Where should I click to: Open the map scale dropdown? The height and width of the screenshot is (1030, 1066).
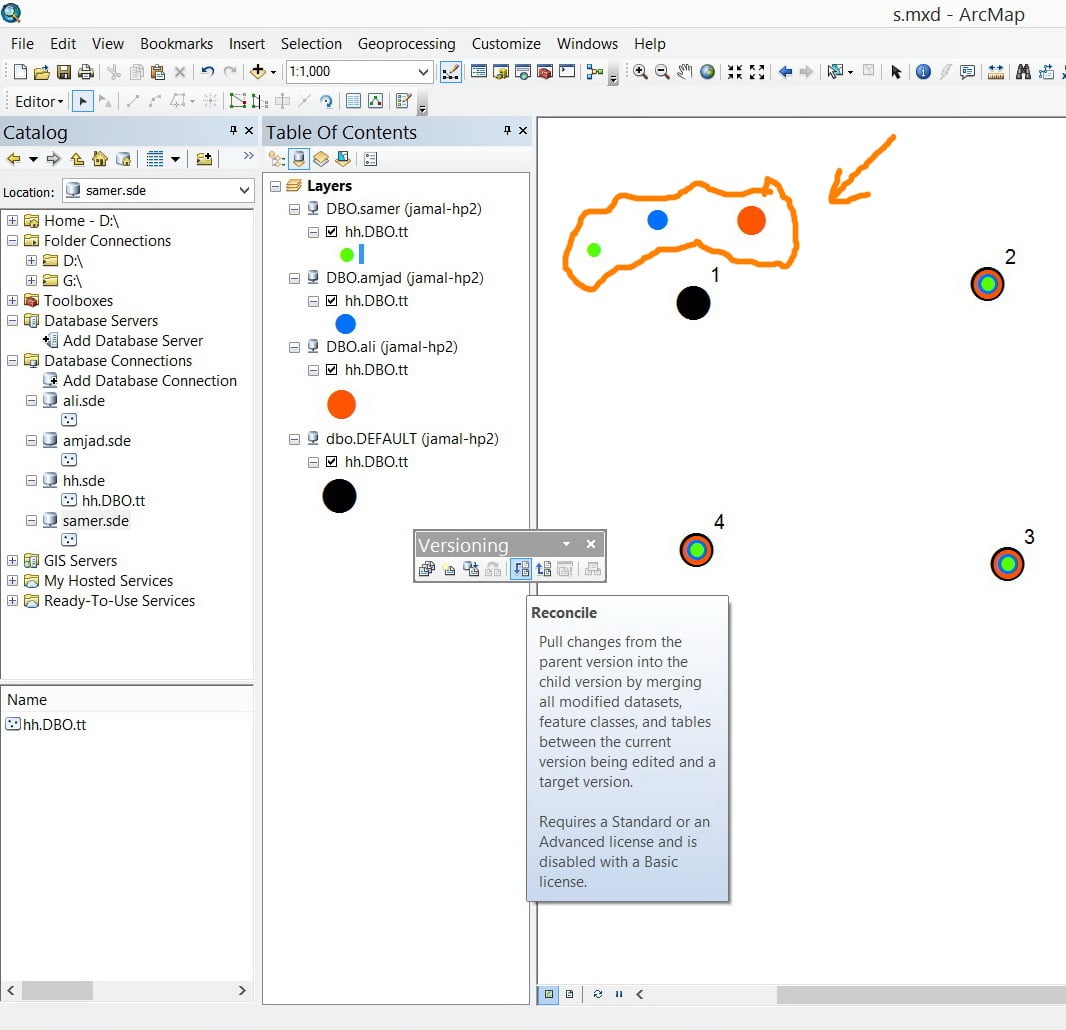423,71
